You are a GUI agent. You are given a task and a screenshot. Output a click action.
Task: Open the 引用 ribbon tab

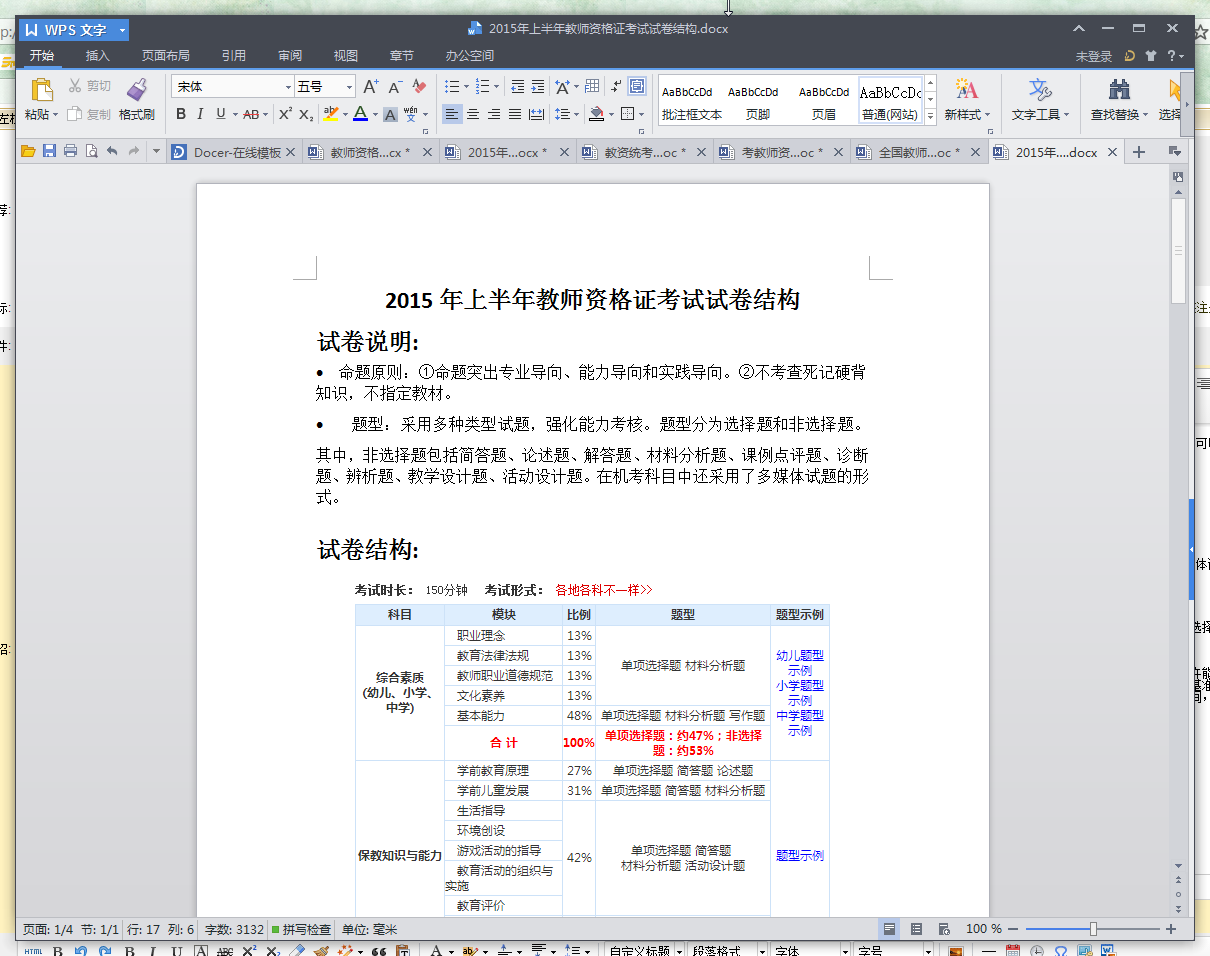[233, 56]
